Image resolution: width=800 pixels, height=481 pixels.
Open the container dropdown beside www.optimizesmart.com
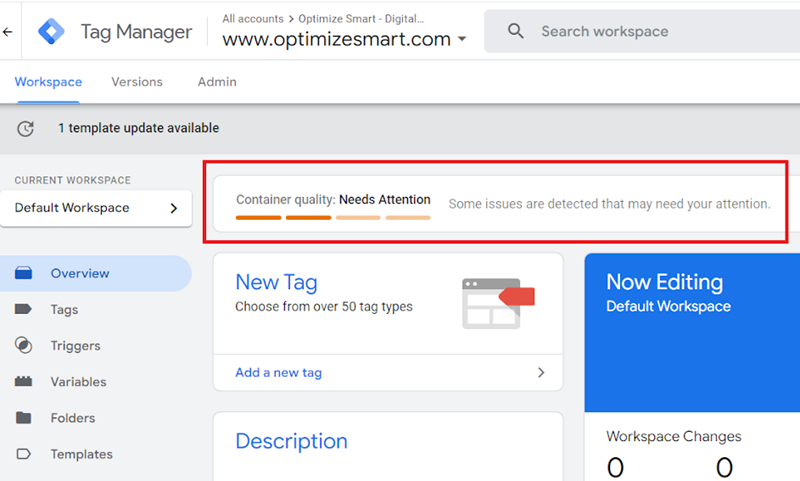tap(462, 39)
